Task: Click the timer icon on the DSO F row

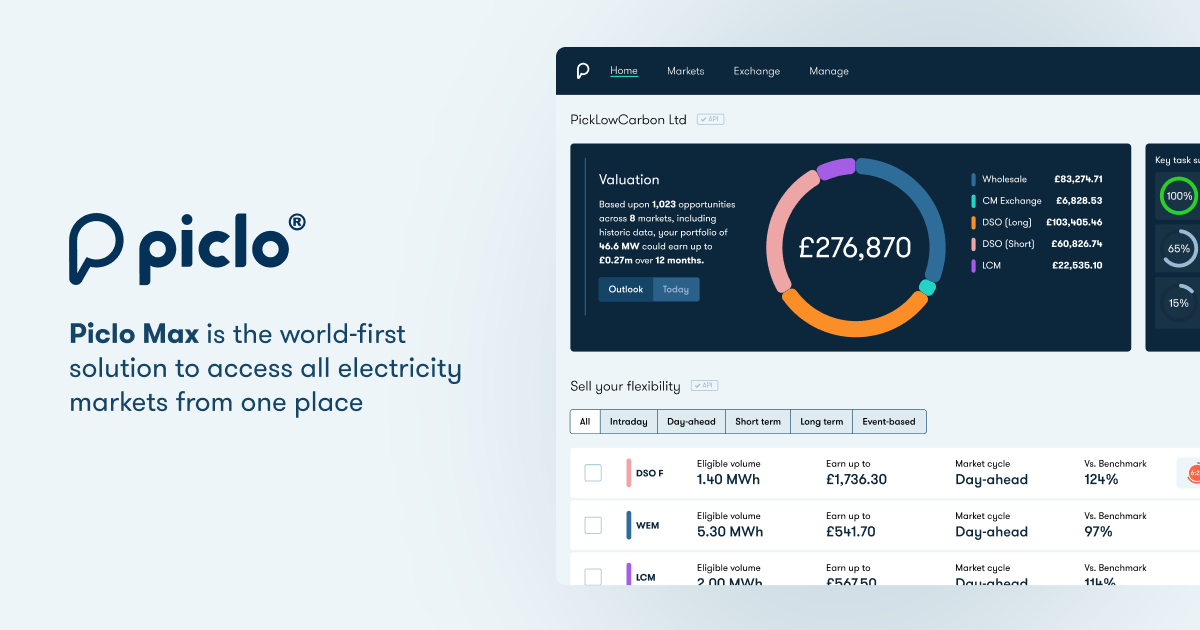Action: click(1194, 472)
